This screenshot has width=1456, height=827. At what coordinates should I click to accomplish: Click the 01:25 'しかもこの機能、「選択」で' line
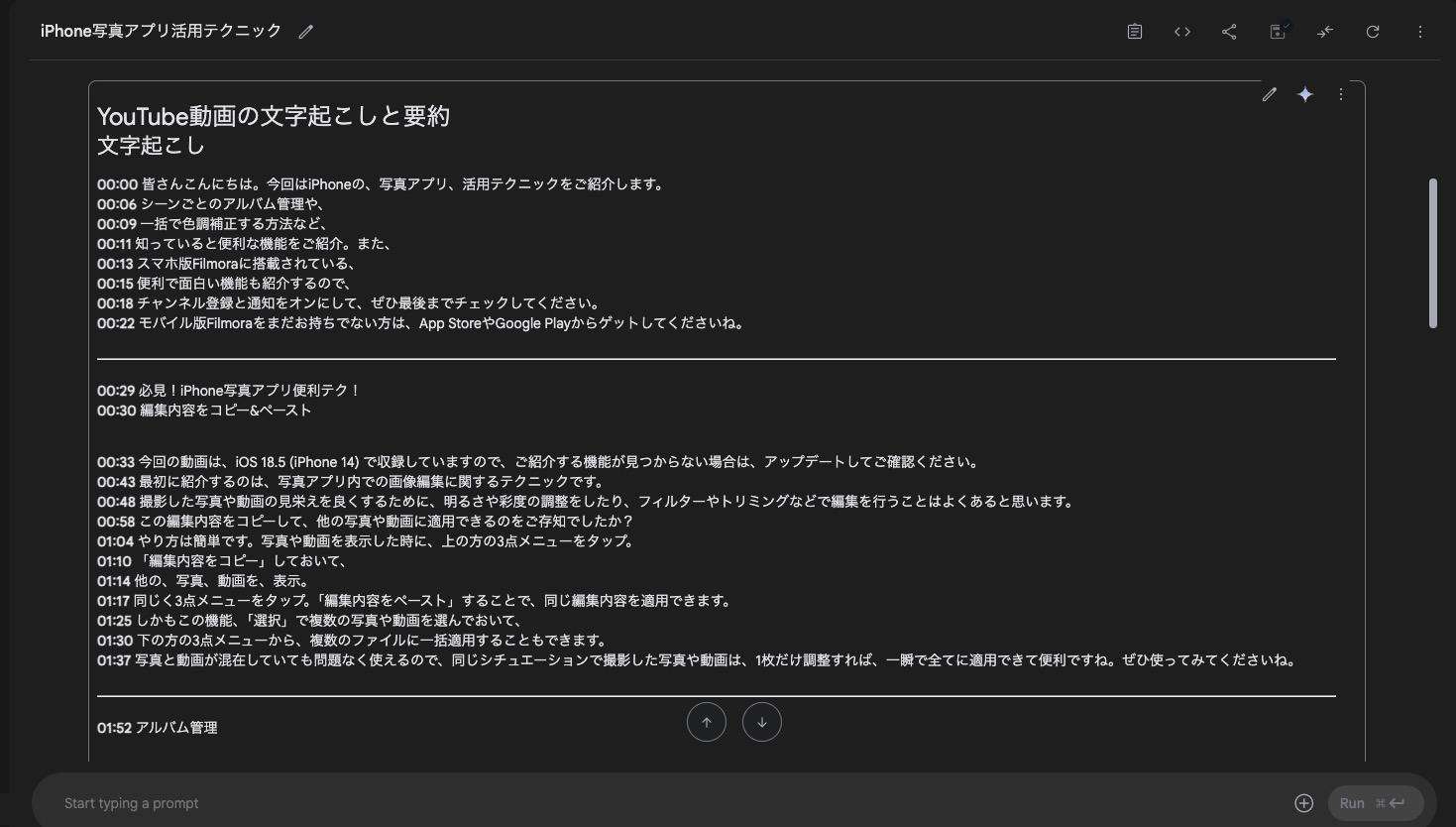(310, 621)
